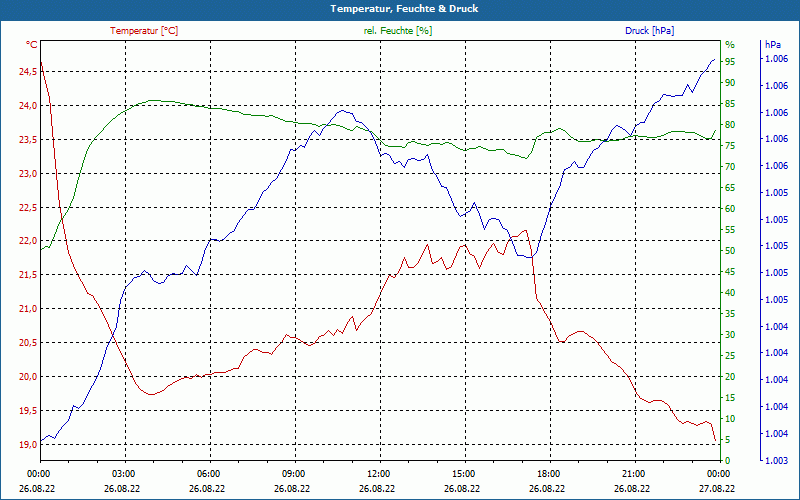Click the 40 value on the humidity axis
Viewport: 800px width, 500px height.
click(x=730, y=293)
